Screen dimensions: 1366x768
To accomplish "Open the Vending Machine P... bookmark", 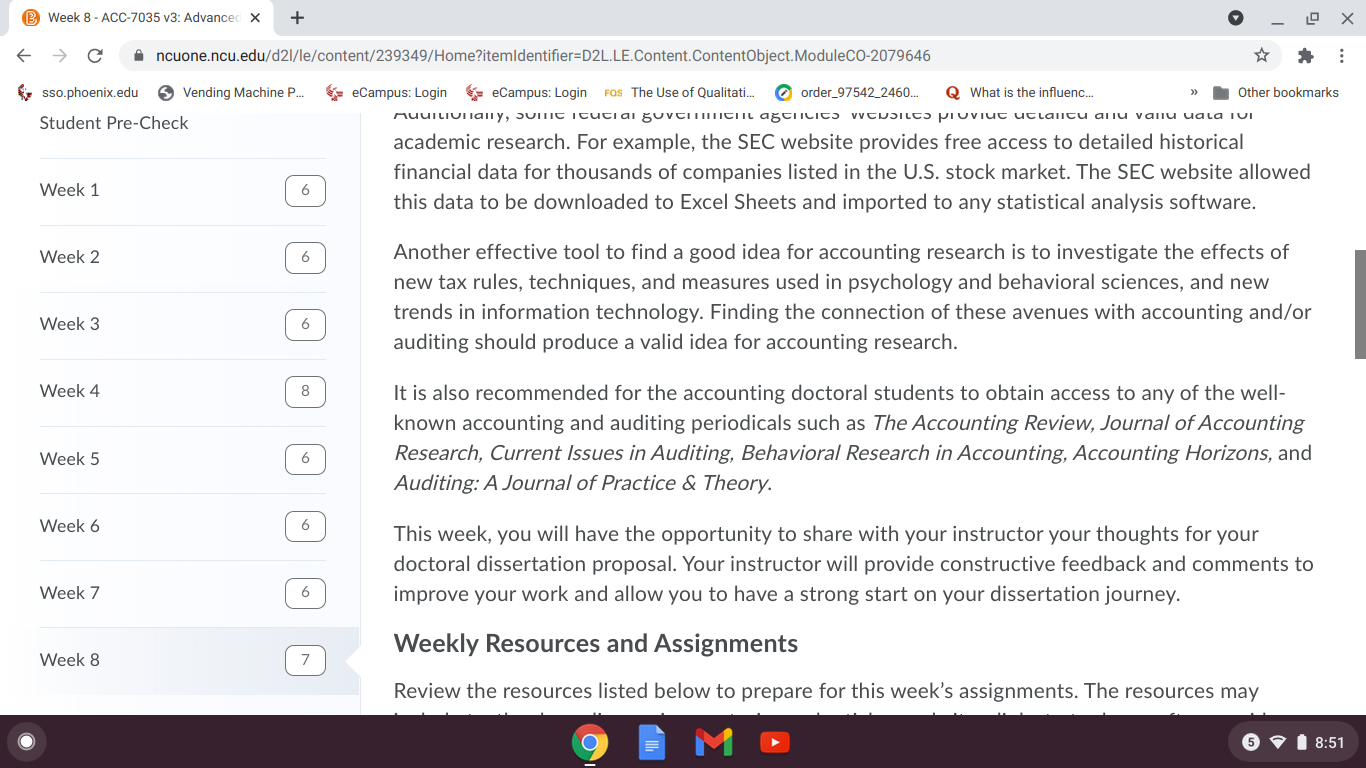I will [232, 92].
